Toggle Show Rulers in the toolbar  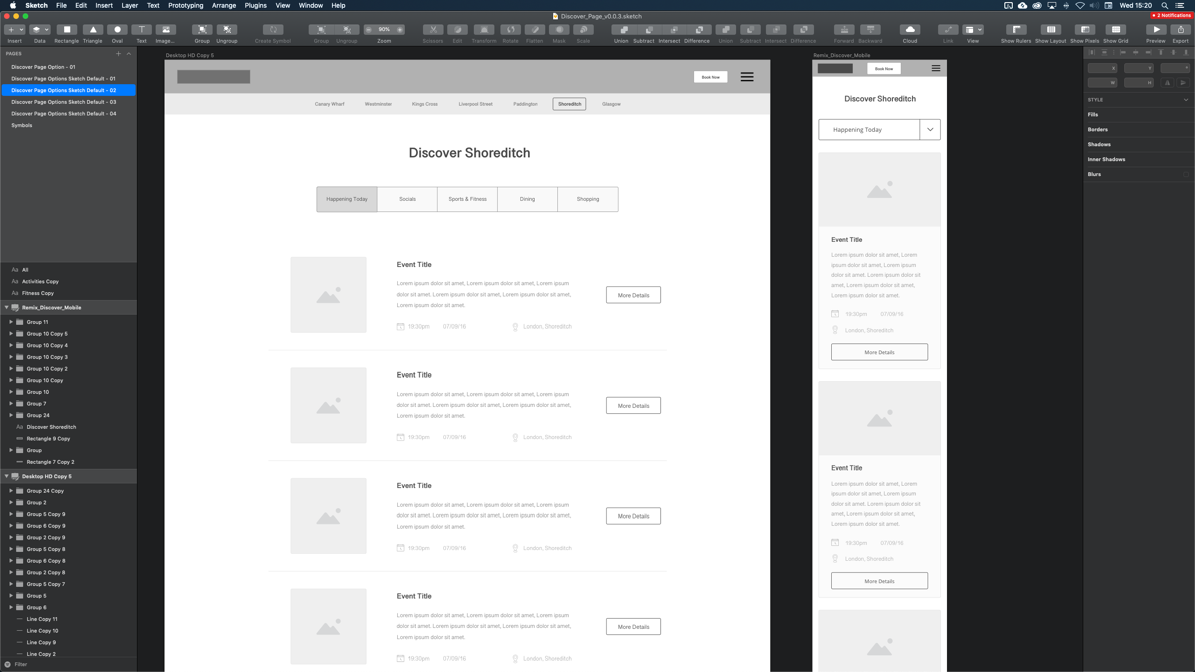pos(1015,30)
